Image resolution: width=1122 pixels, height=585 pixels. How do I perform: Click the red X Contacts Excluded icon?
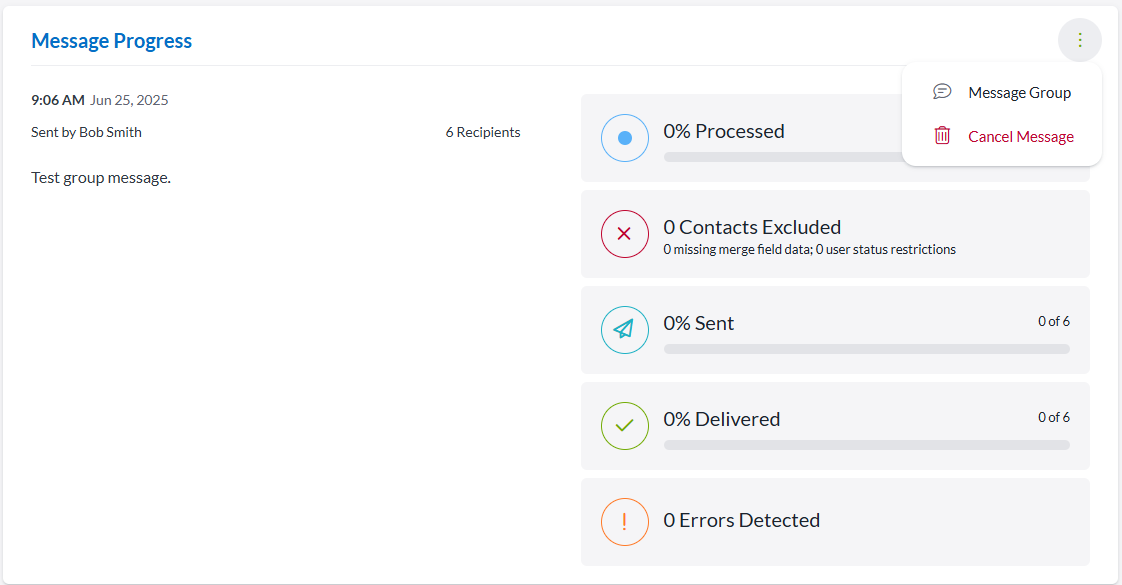coord(625,234)
